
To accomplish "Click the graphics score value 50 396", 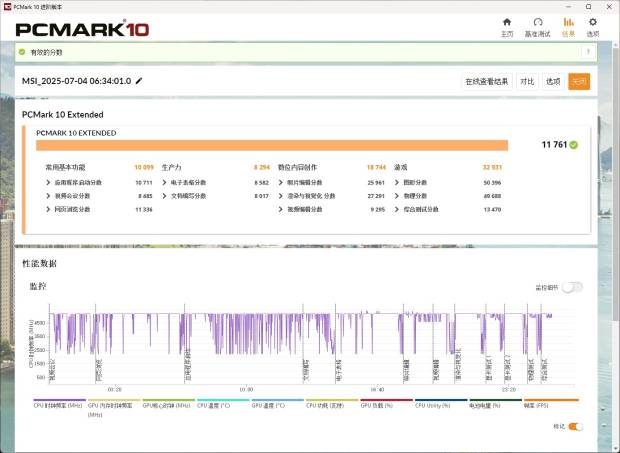I will (492, 183).
